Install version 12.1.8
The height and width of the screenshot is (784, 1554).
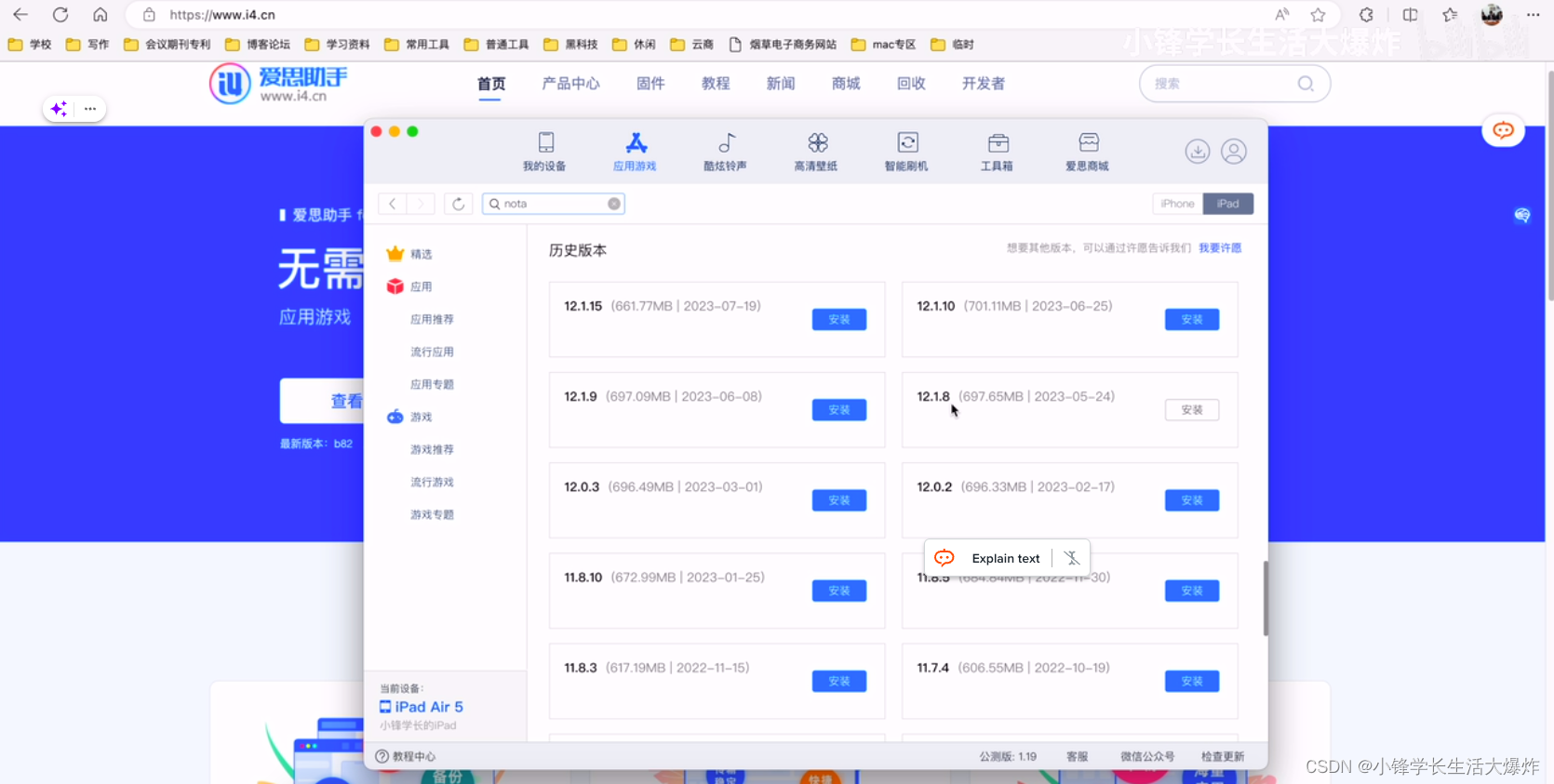point(1192,409)
